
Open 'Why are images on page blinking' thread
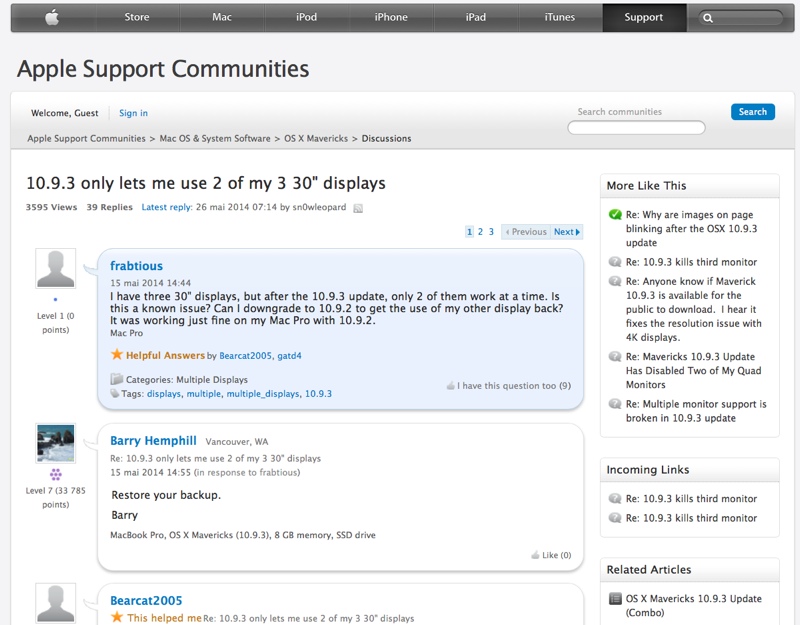point(691,229)
